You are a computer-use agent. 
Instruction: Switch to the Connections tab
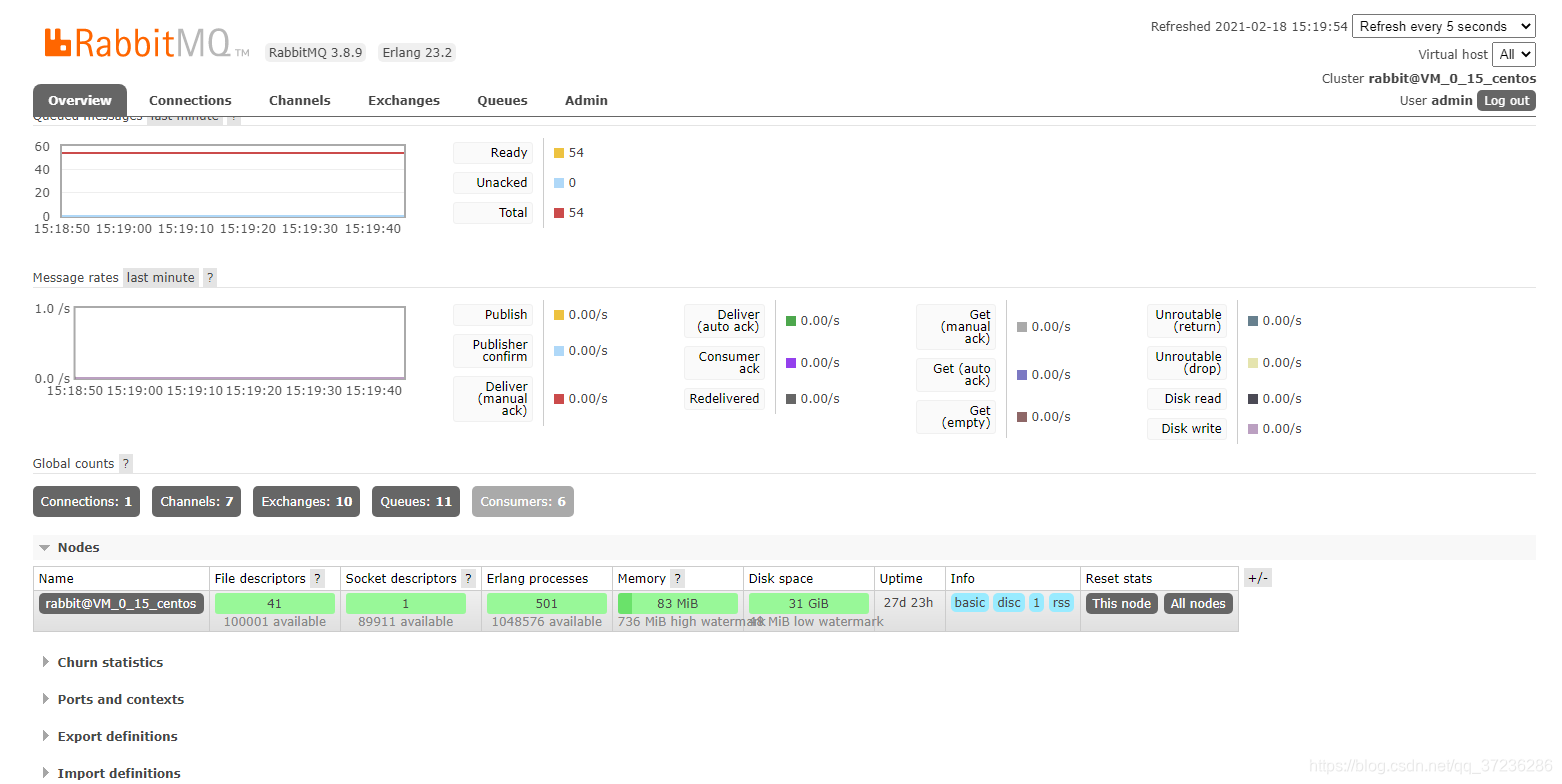pyautogui.click(x=190, y=101)
